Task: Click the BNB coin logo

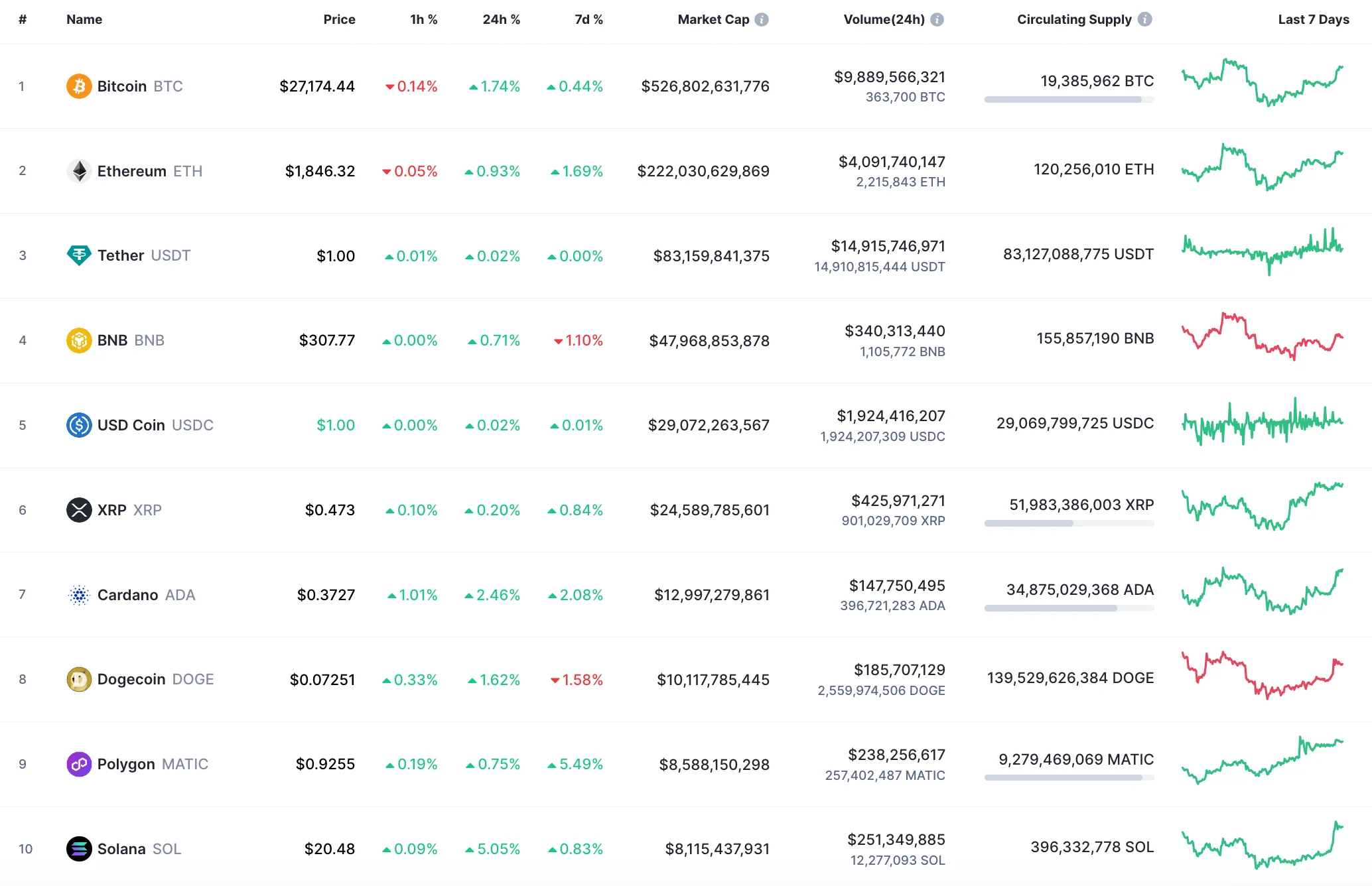Action: point(79,340)
